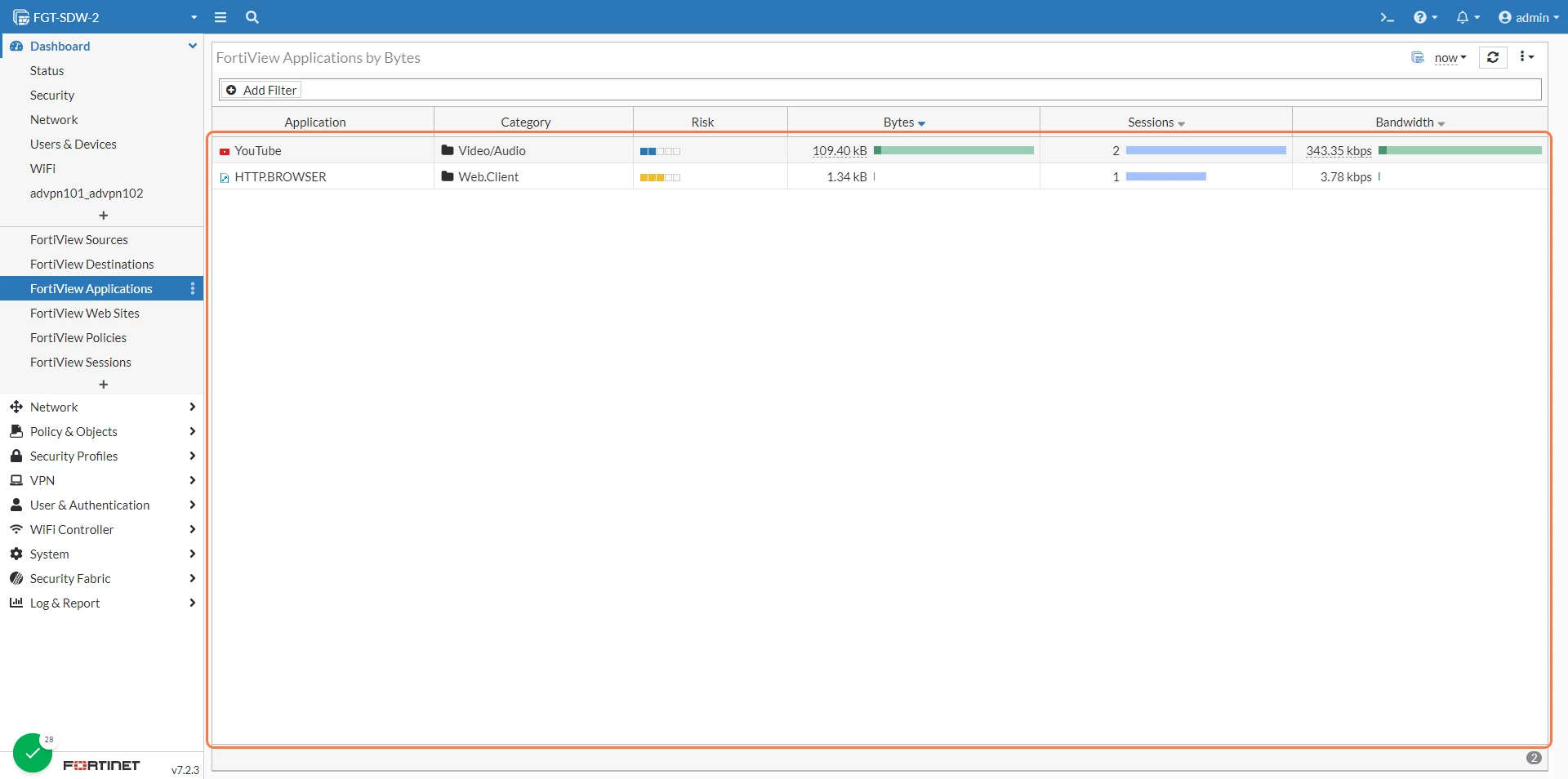Image resolution: width=1568 pixels, height=779 pixels.
Task: Expand Log & Report menu
Action: (x=102, y=603)
